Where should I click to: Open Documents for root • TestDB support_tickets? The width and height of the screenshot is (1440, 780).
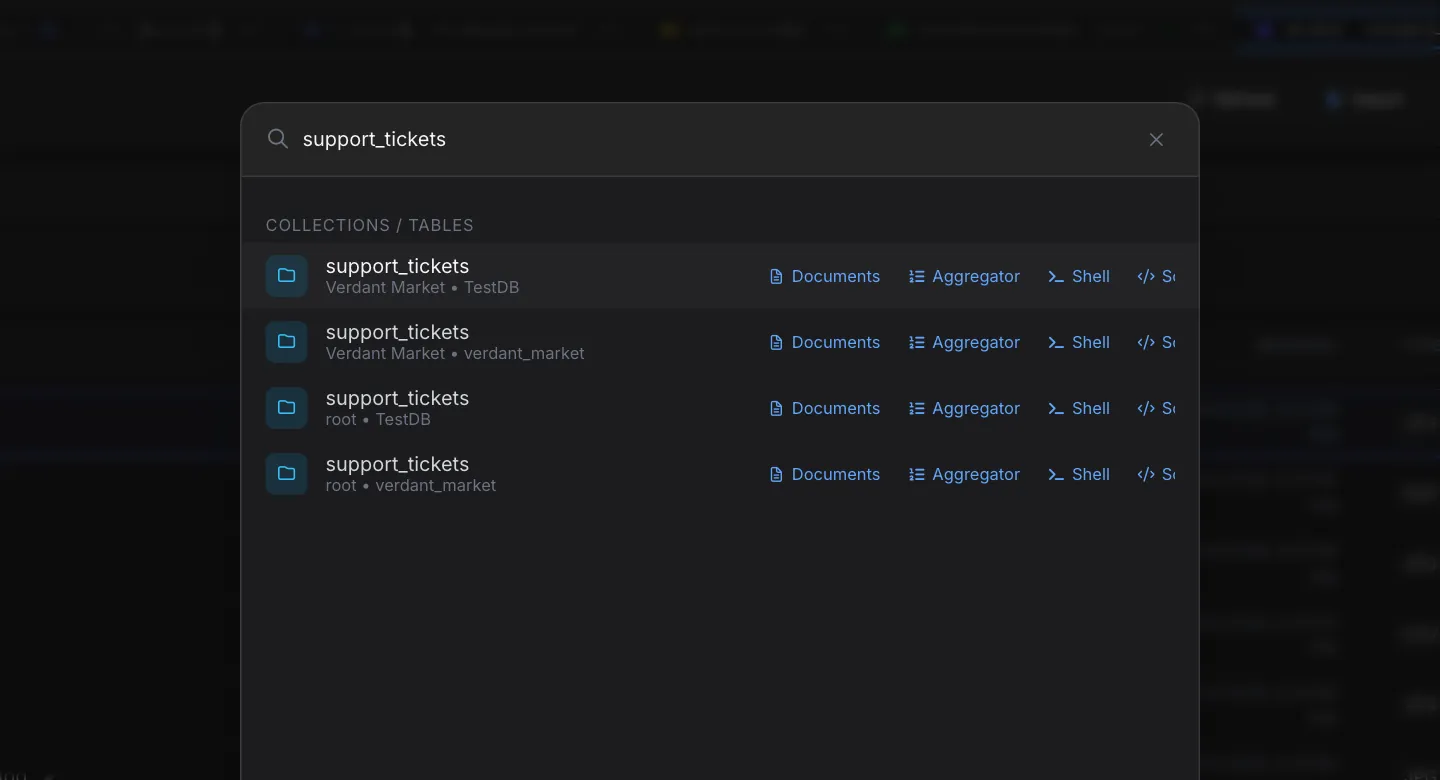click(x=824, y=408)
